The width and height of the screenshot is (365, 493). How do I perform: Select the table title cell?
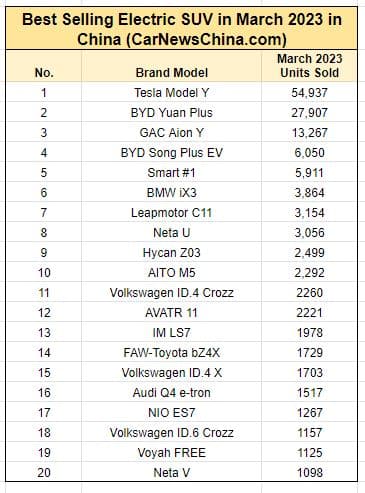point(182,29)
